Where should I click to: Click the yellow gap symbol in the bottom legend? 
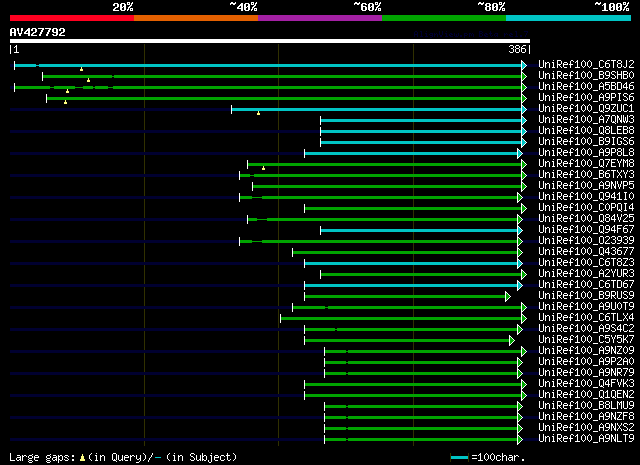click(x=82, y=458)
